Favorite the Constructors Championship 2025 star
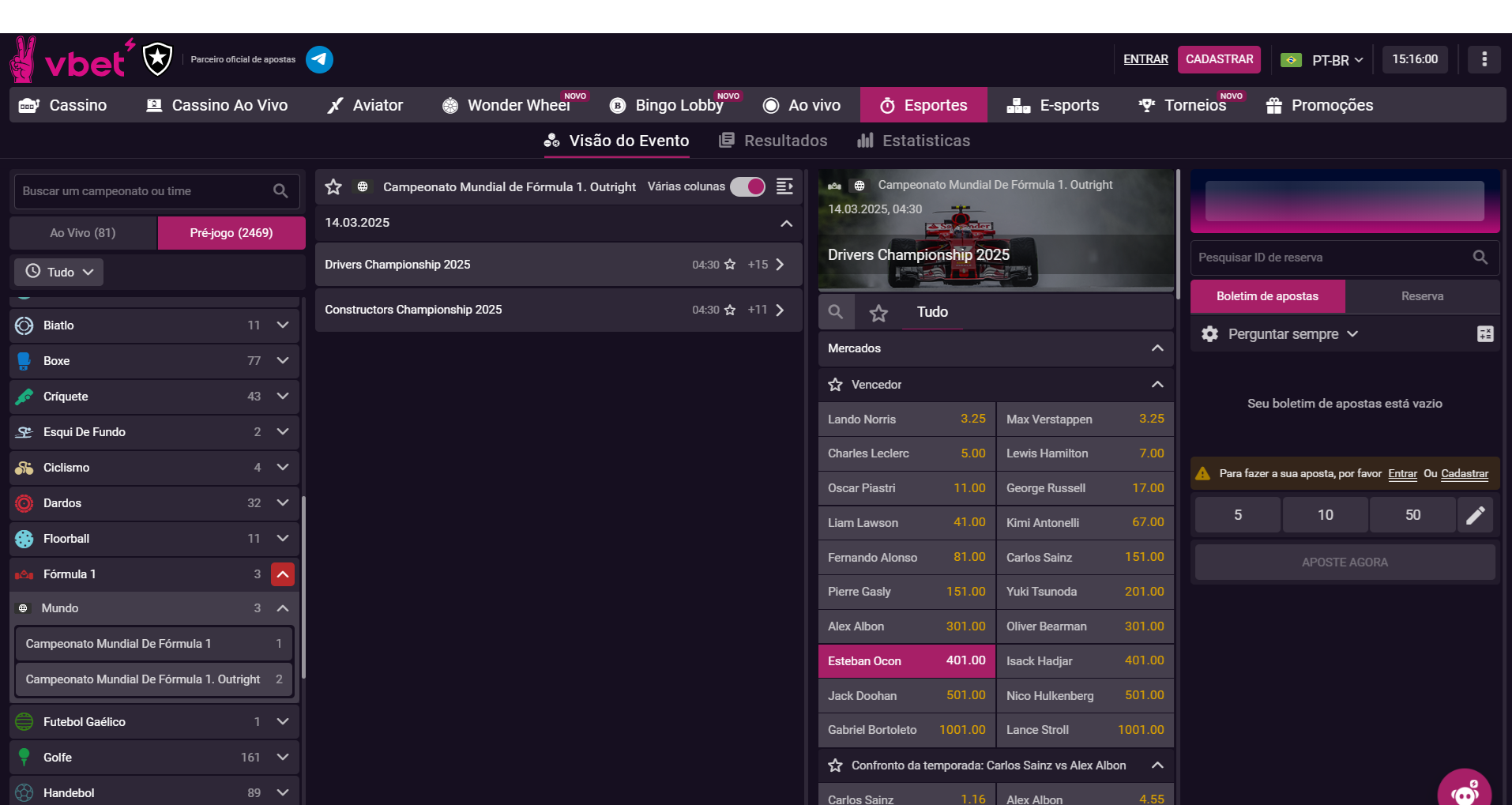The image size is (1512, 805). [x=730, y=310]
